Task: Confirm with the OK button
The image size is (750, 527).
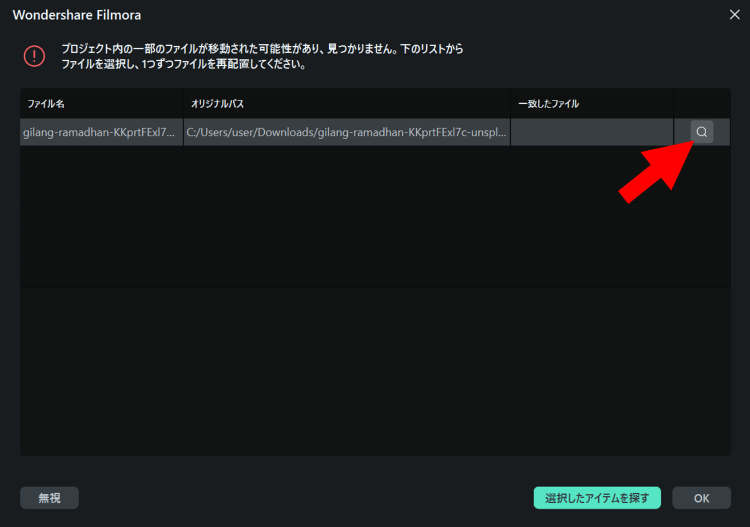Action: tap(701, 498)
